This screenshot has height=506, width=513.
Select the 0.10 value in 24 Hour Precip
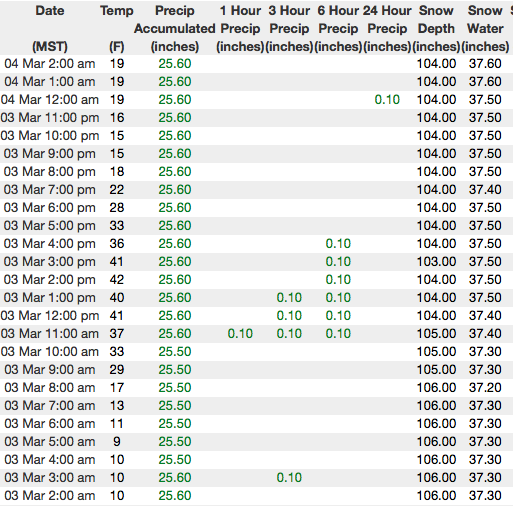point(387,100)
